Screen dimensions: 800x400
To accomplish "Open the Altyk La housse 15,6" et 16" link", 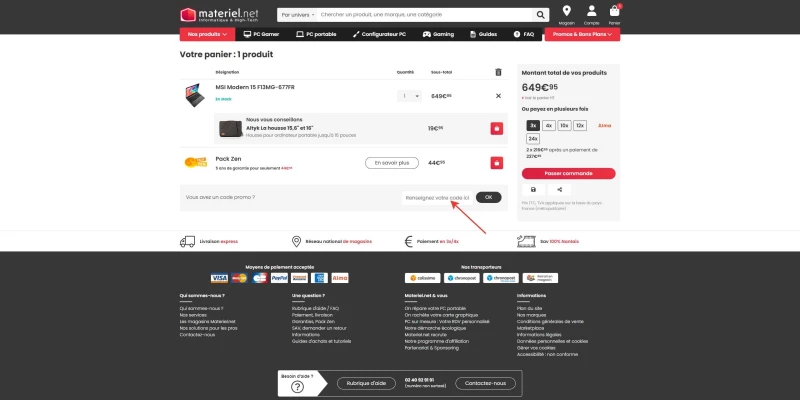I will pyautogui.click(x=280, y=128).
